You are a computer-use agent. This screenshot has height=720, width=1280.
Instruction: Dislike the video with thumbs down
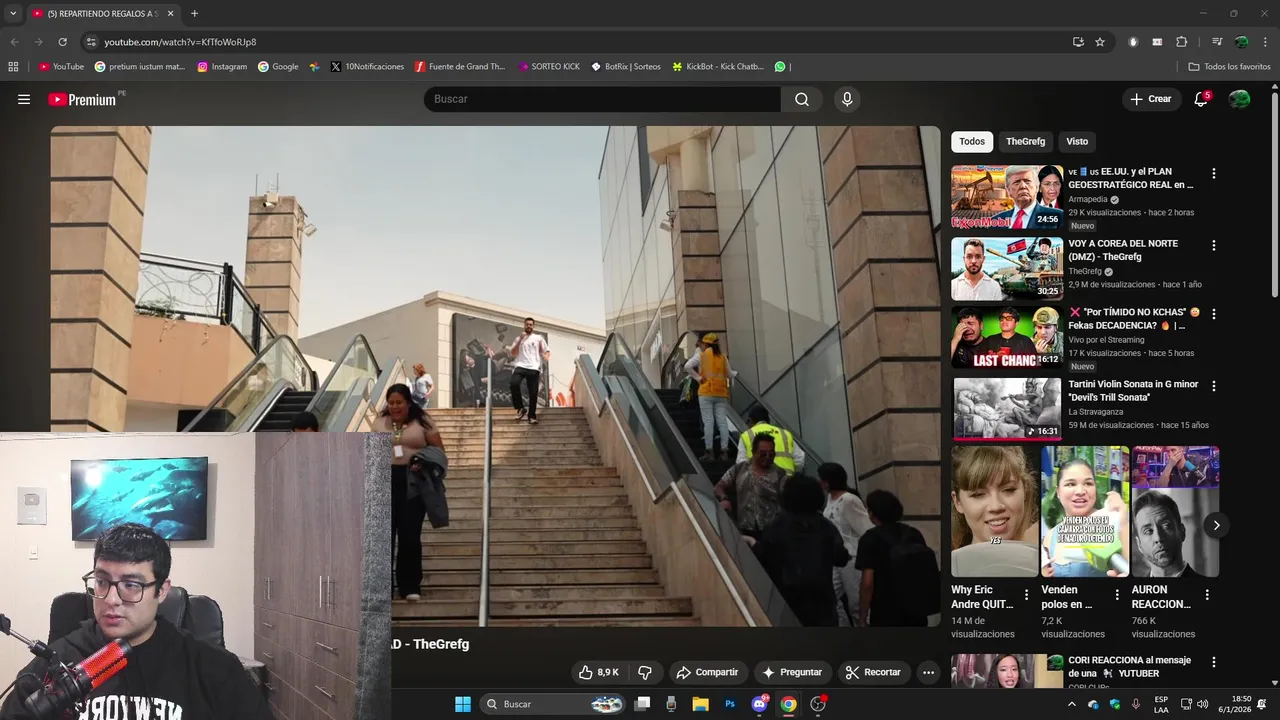point(645,672)
